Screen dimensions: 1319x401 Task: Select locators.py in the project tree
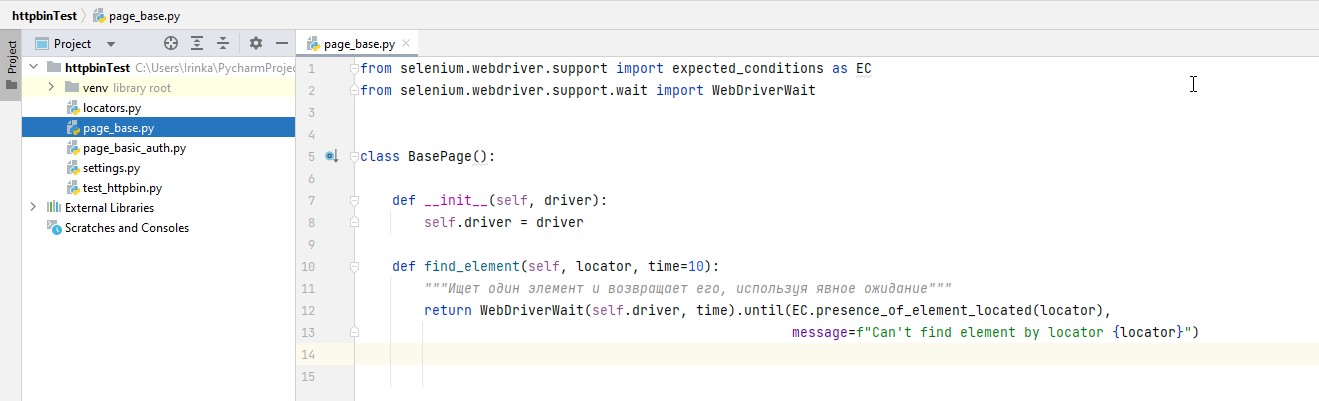(111, 108)
